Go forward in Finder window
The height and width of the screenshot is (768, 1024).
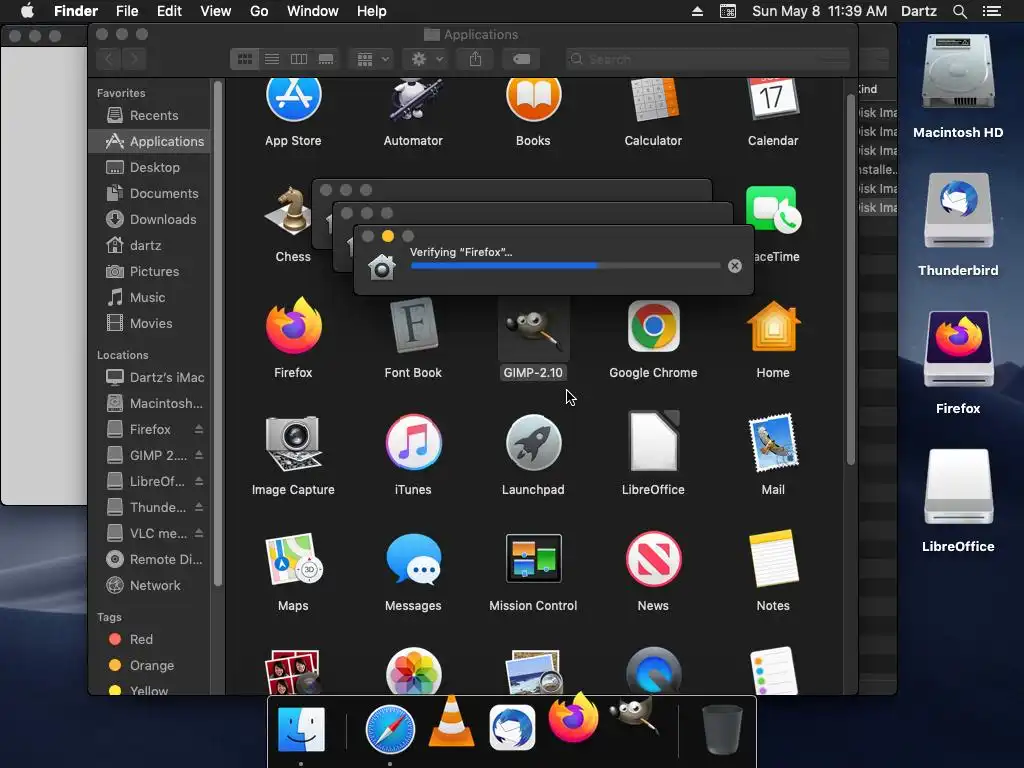pyautogui.click(x=134, y=59)
